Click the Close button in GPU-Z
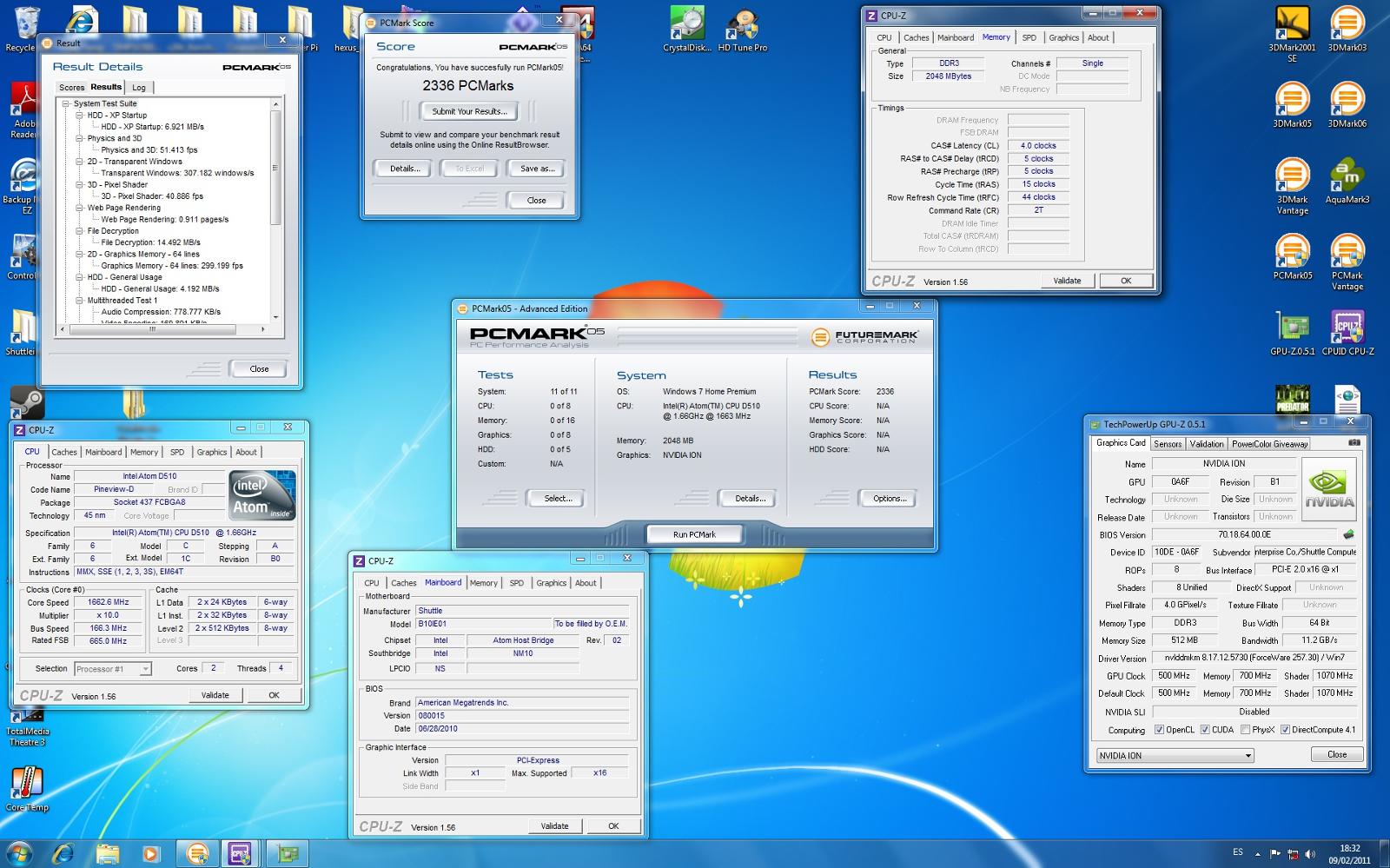The height and width of the screenshot is (868, 1390). pyautogui.click(x=1337, y=754)
